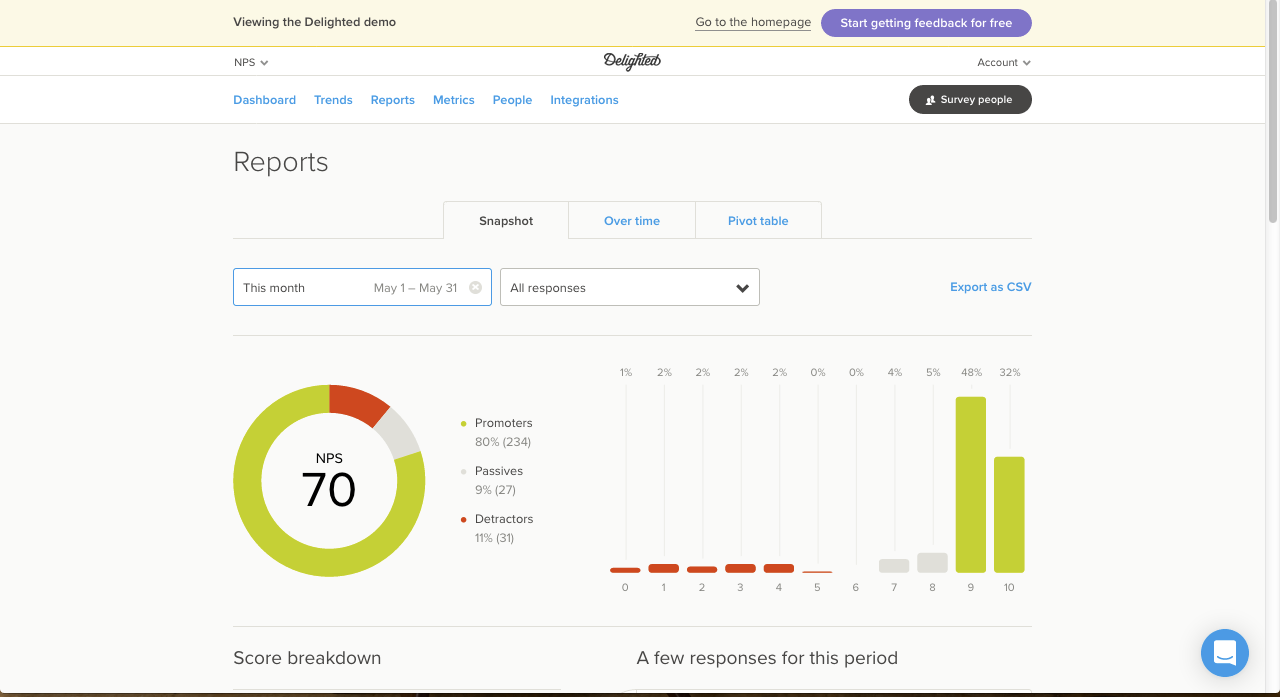The width and height of the screenshot is (1280, 697).
Task: Open the Account dropdown menu
Action: (1004, 62)
